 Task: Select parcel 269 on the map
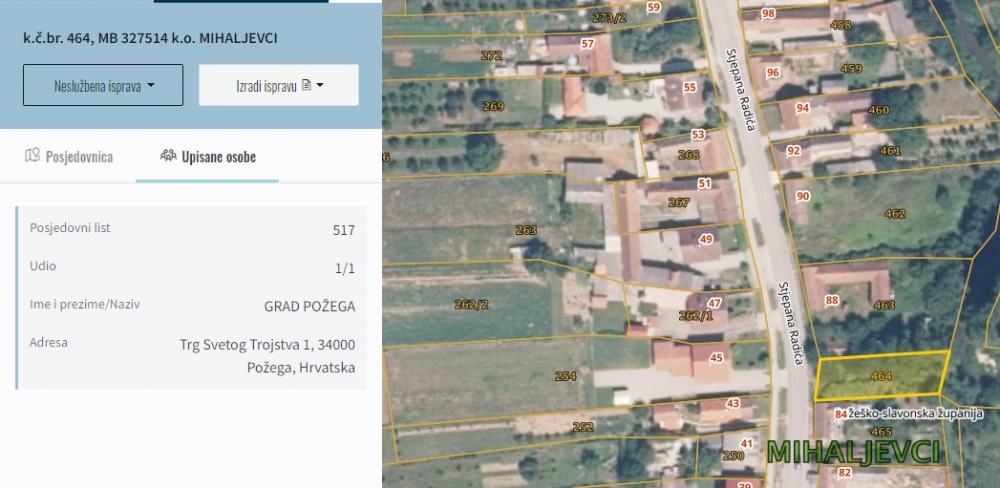493,106
